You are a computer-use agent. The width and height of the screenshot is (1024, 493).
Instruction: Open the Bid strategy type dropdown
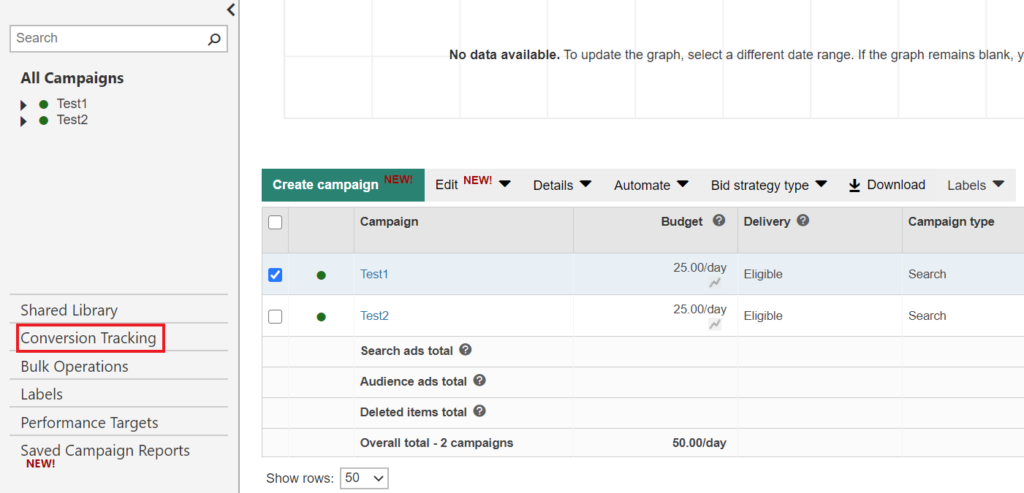coord(768,185)
